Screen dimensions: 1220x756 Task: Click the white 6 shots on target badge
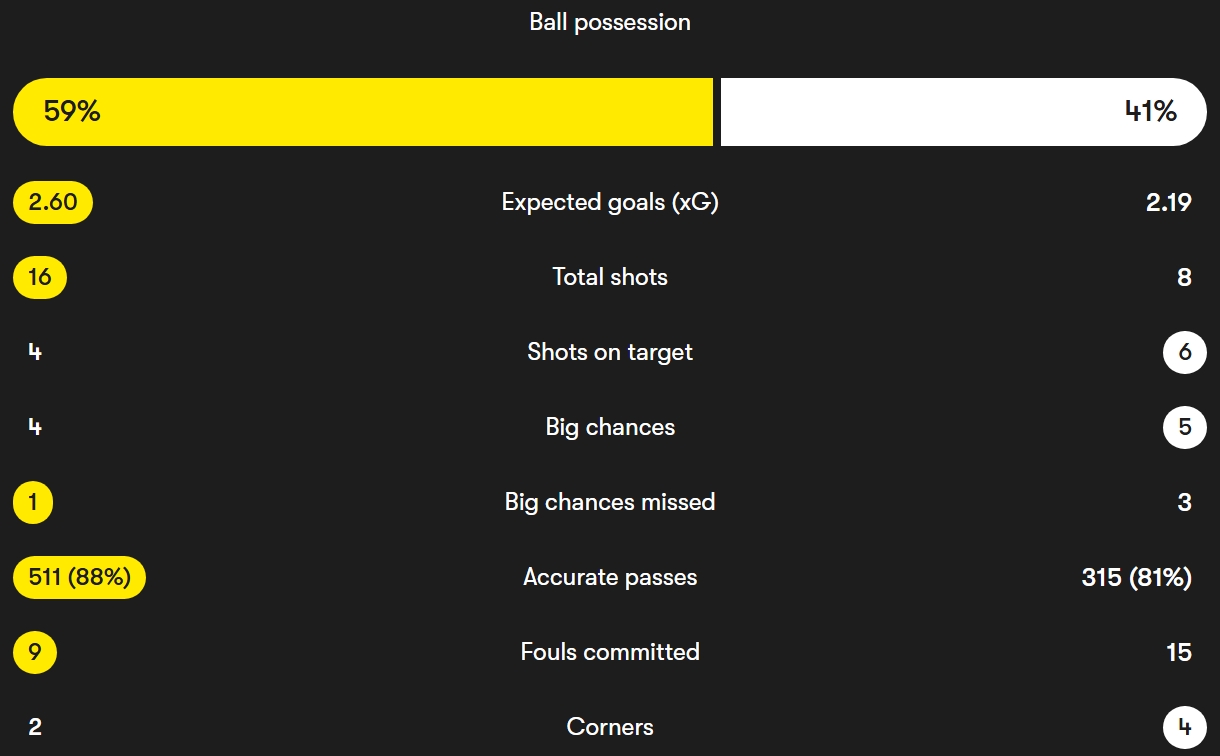1185,352
